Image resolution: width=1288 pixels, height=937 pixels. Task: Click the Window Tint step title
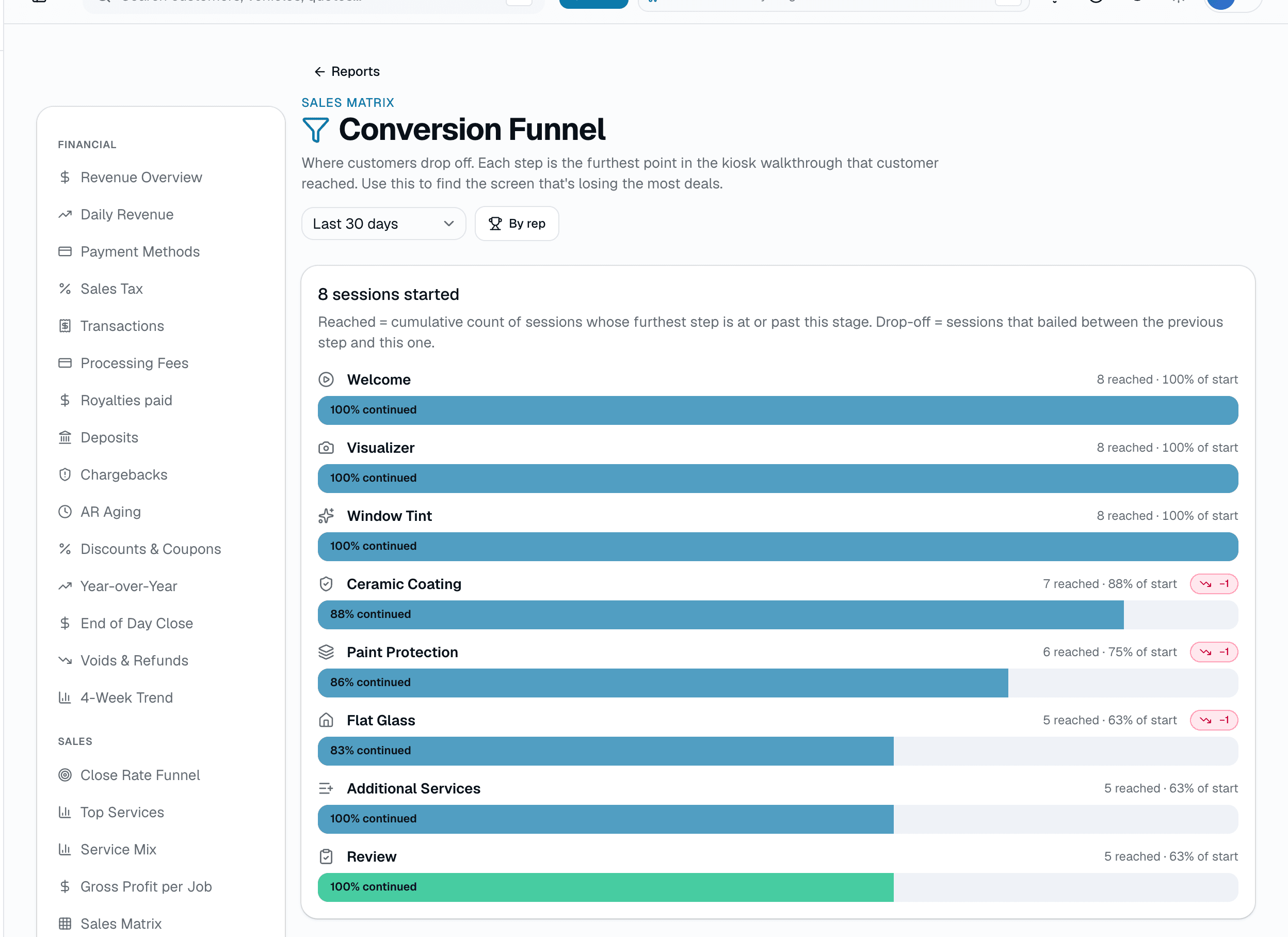[x=390, y=516]
